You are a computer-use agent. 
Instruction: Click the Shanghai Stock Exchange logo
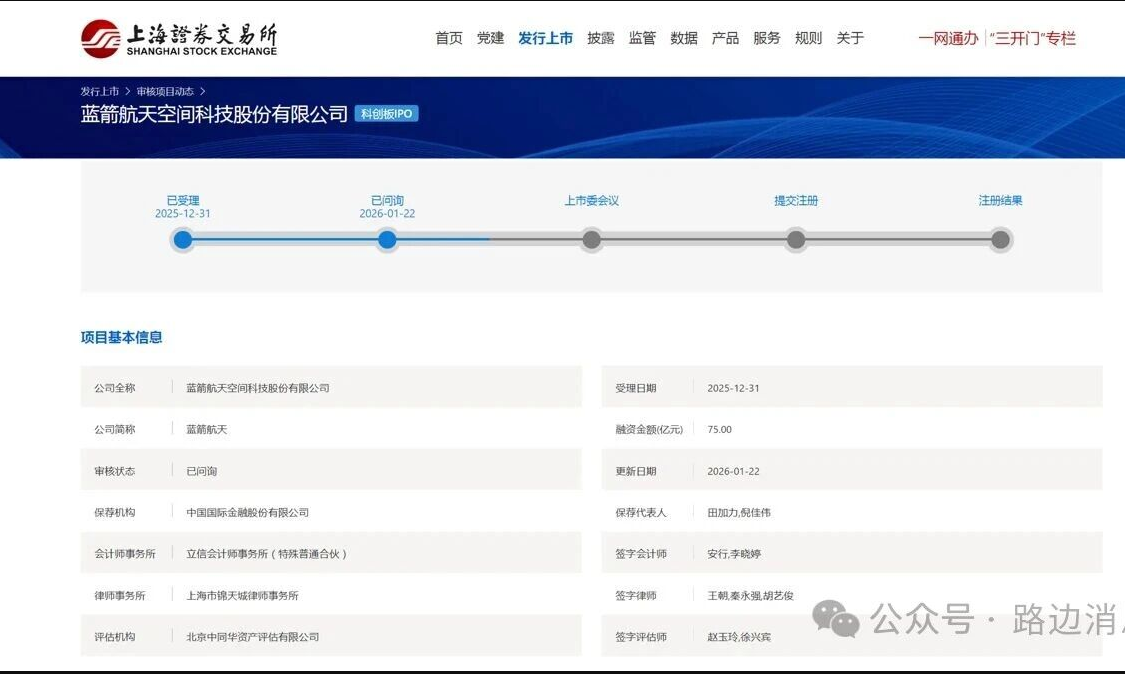[x=179, y=38]
